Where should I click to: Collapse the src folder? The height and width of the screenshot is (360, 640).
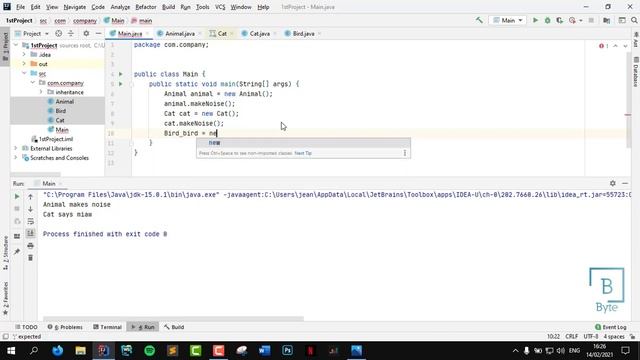[x=24, y=73]
